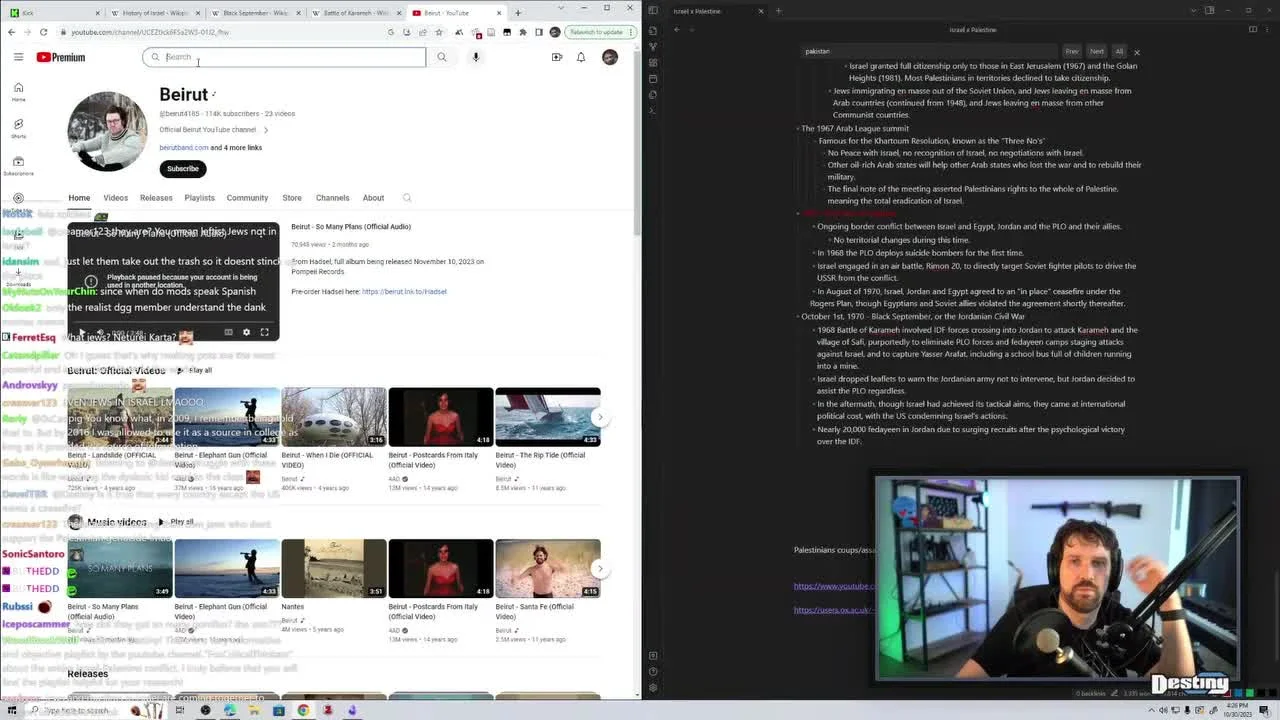Open the beirut.lnk.to/Hadsel pre-order link
The height and width of the screenshot is (720, 1280).
tap(404, 292)
